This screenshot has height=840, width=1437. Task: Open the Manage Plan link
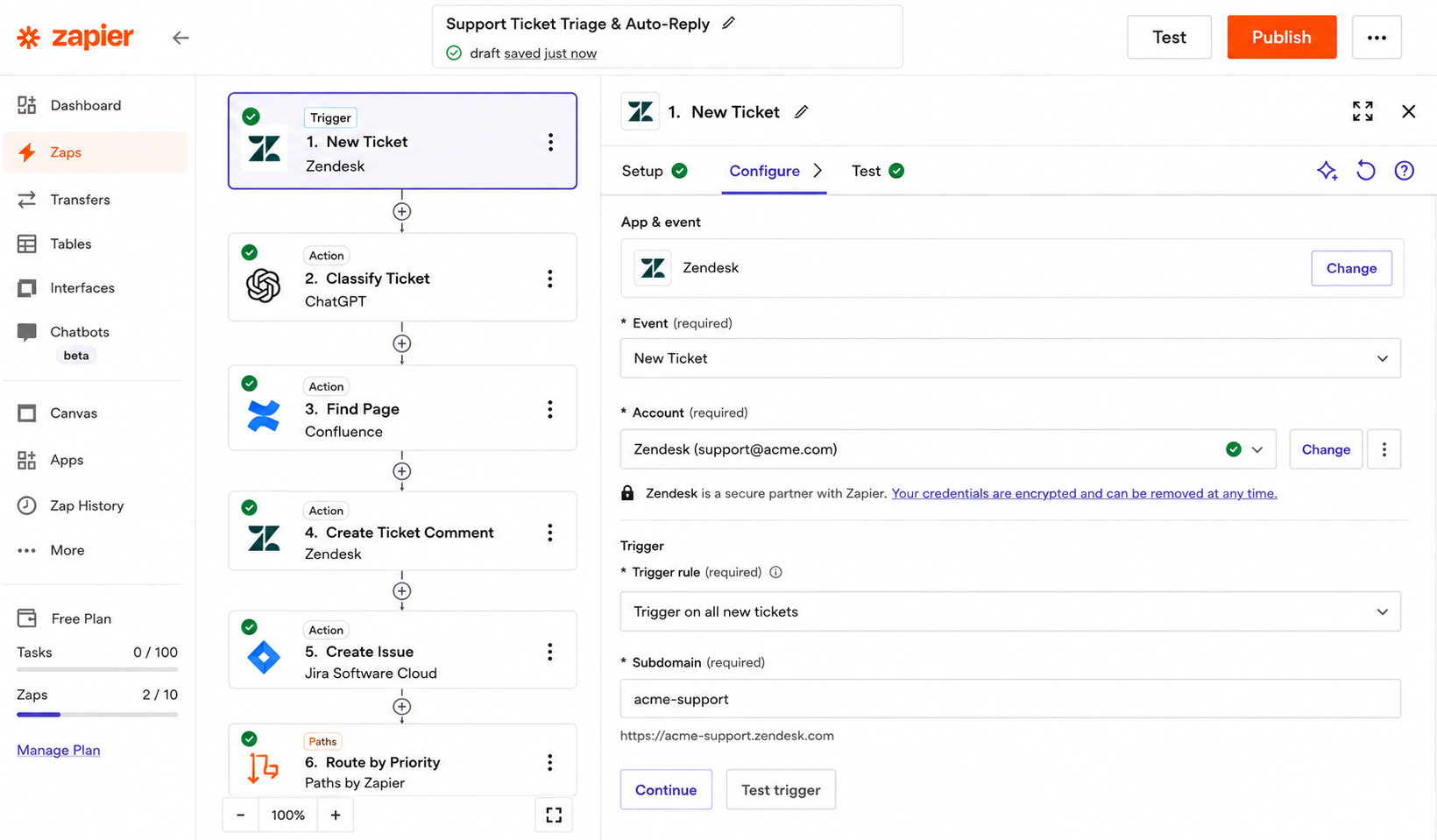[59, 750]
